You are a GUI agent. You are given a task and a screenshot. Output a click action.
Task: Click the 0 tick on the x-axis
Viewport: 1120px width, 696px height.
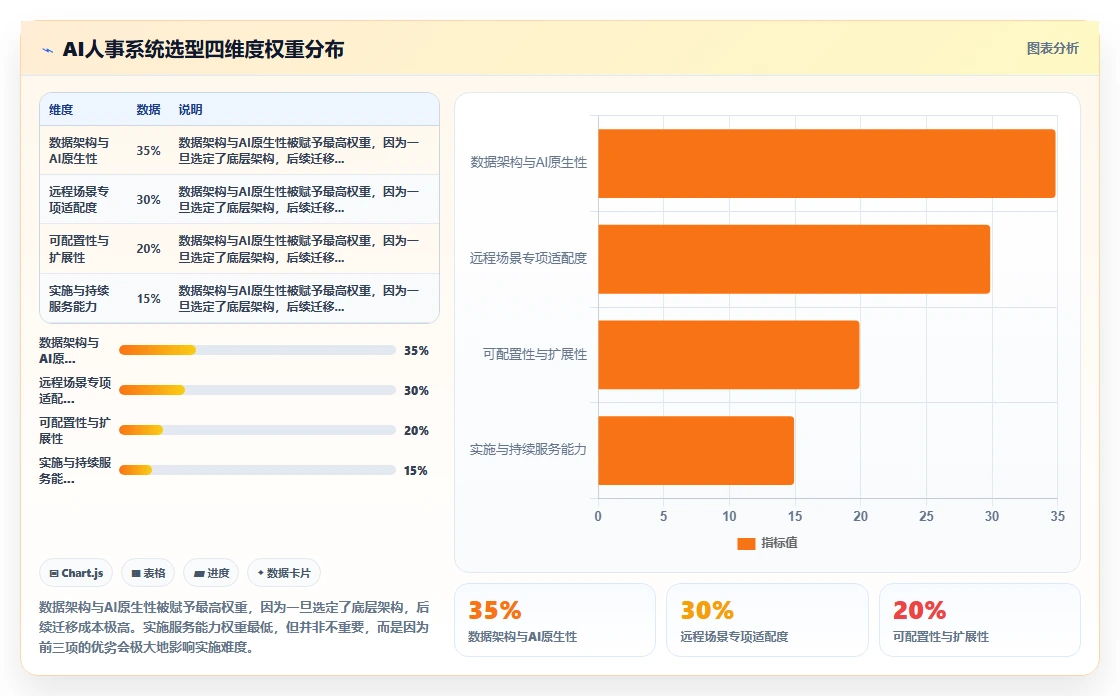click(x=598, y=517)
